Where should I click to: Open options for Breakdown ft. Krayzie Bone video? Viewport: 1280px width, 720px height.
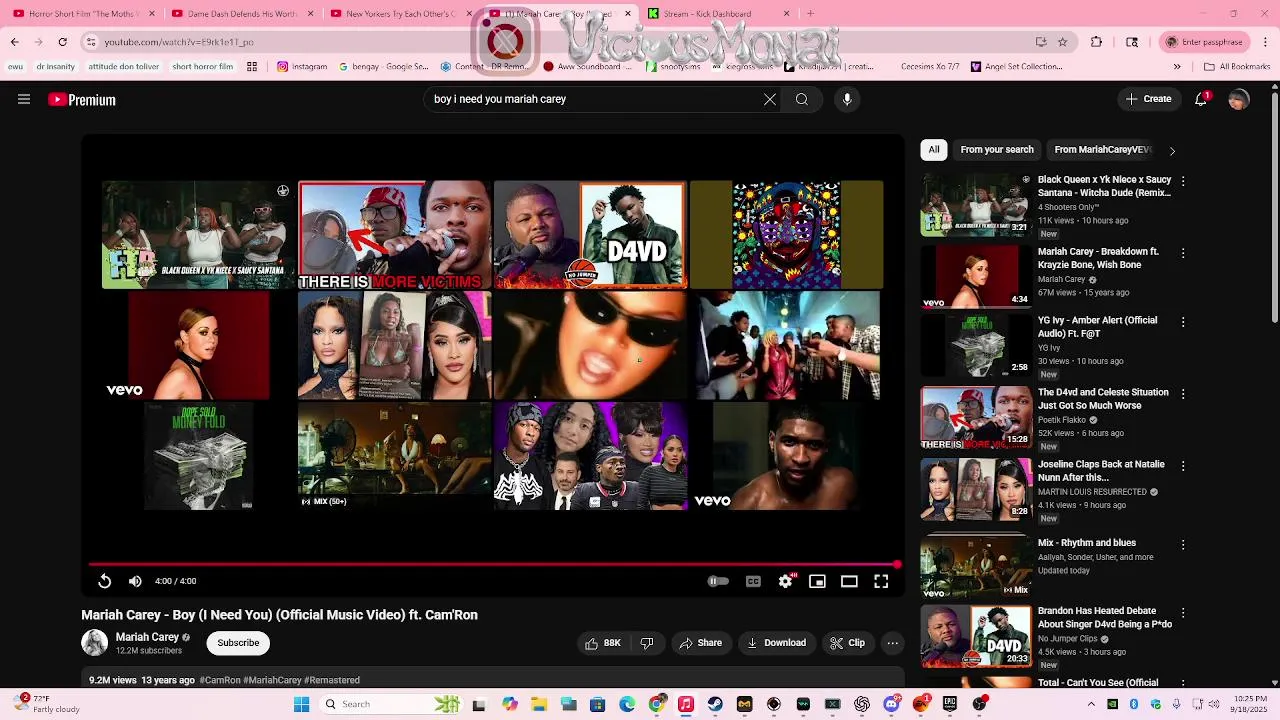pos(1183,253)
